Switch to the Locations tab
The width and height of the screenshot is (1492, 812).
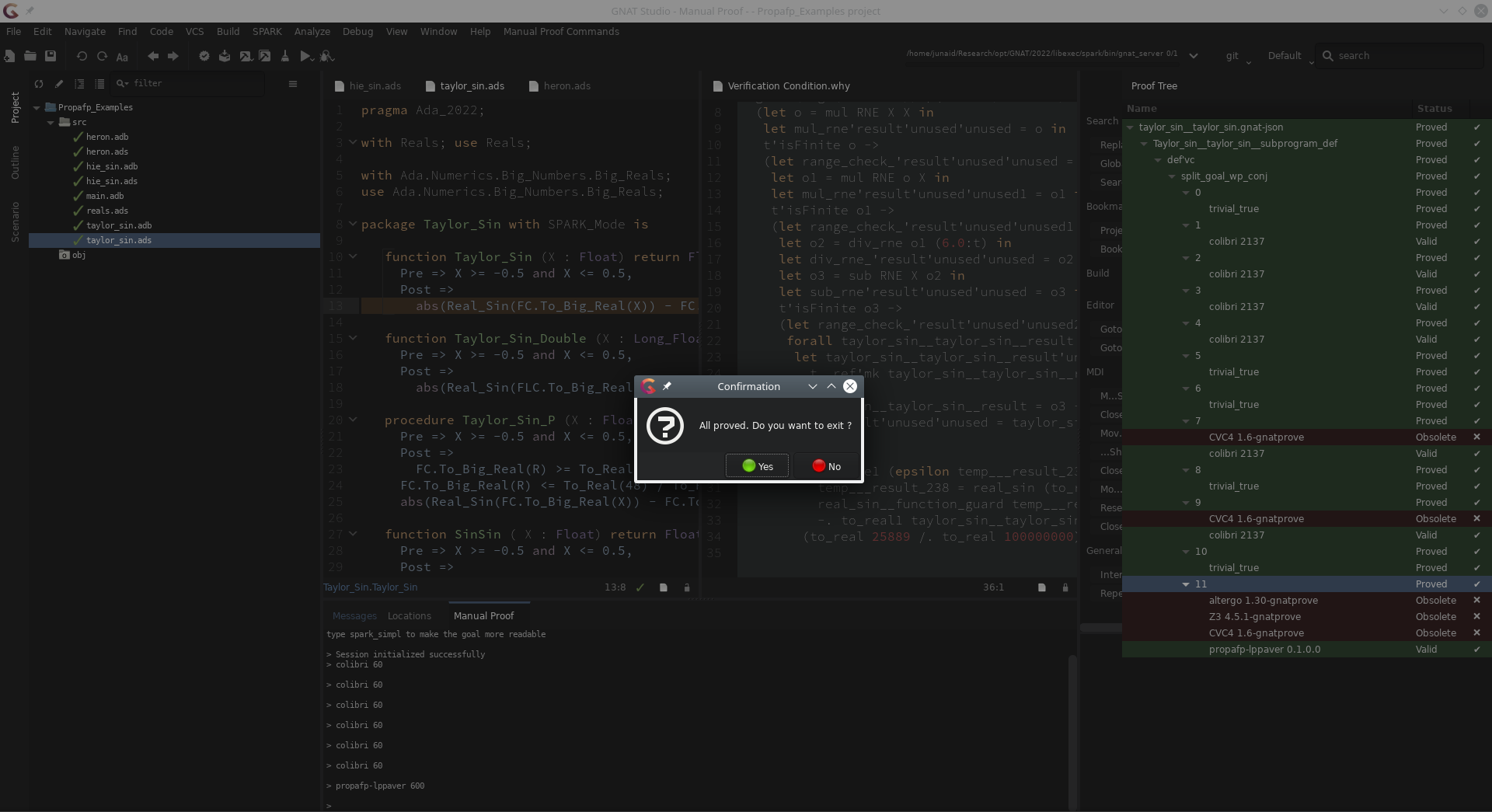pyautogui.click(x=410, y=616)
